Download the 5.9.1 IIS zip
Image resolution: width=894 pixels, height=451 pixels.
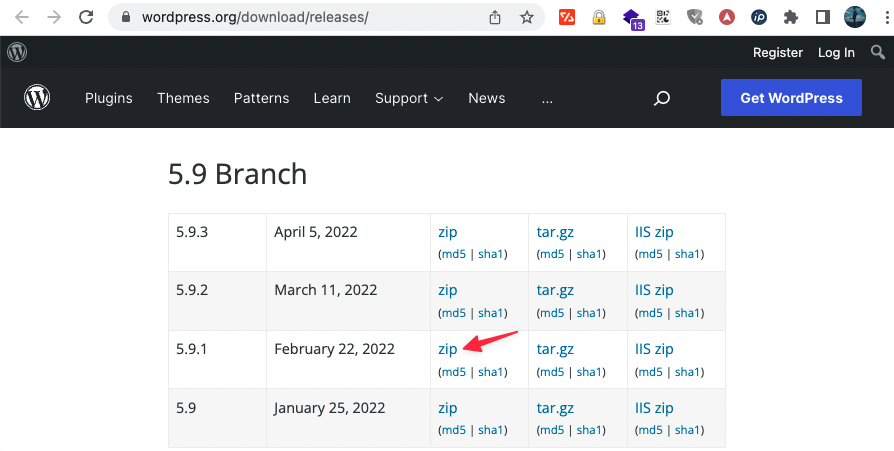pyautogui.click(x=654, y=350)
